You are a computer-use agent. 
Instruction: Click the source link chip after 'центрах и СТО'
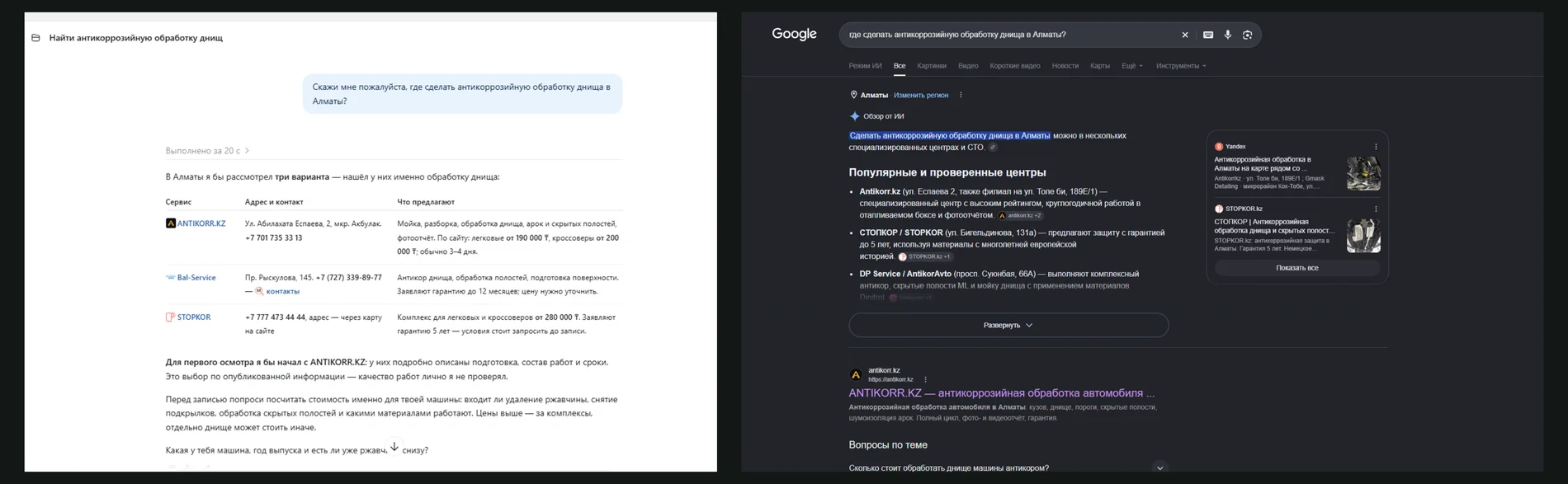(x=994, y=148)
